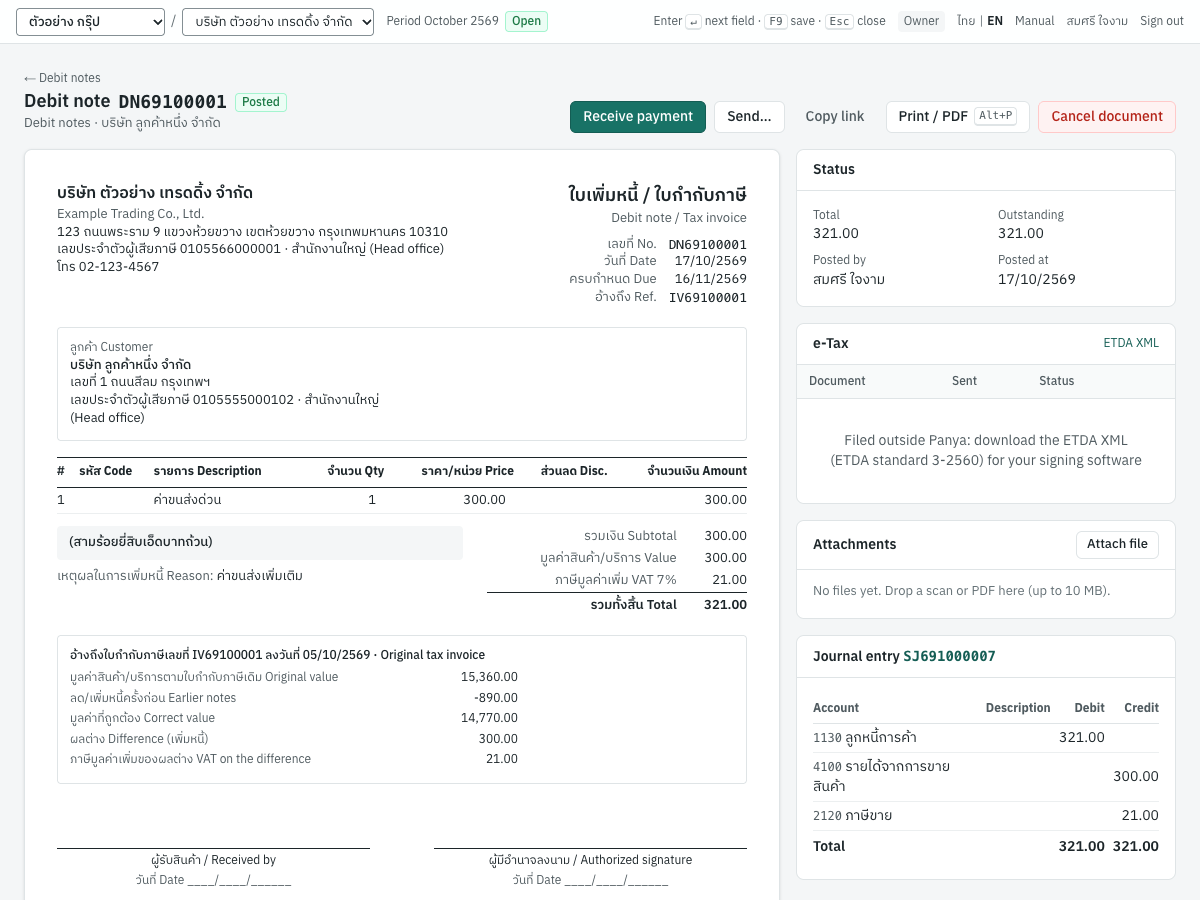Click the ค่าขนส่งด่วน line item description
Screen dimensions: 1200x900
tap(187, 499)
